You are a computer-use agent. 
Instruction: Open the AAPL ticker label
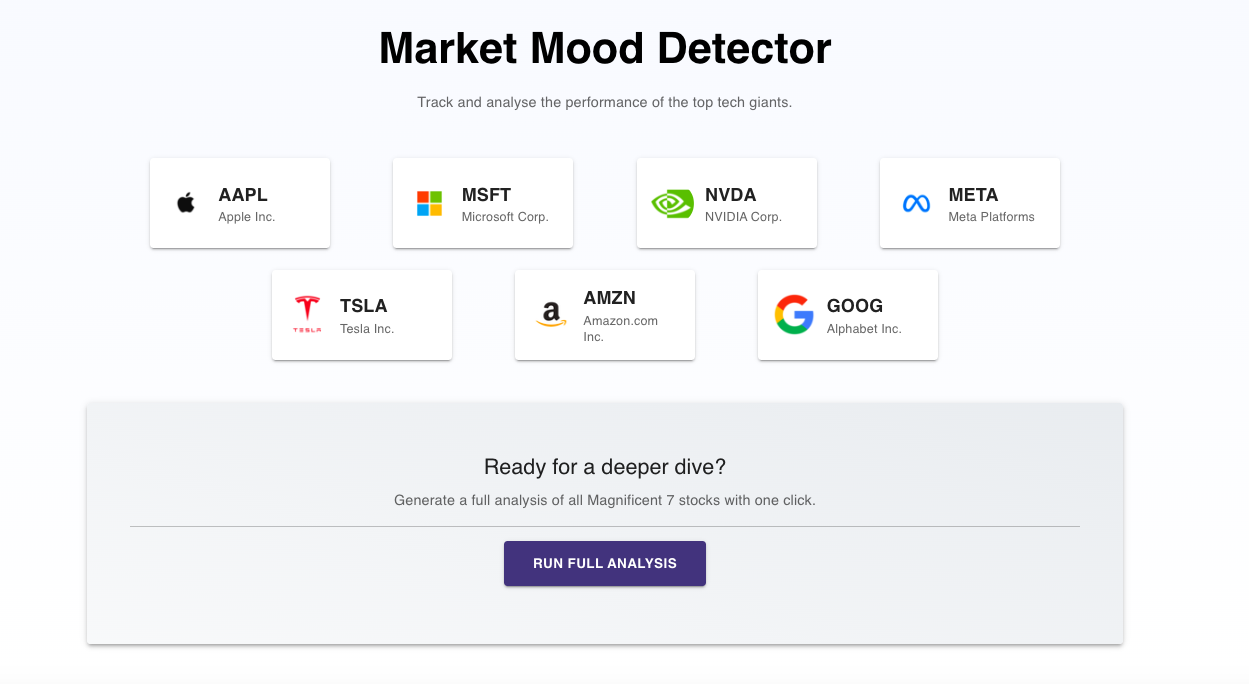tap(243, 195)
